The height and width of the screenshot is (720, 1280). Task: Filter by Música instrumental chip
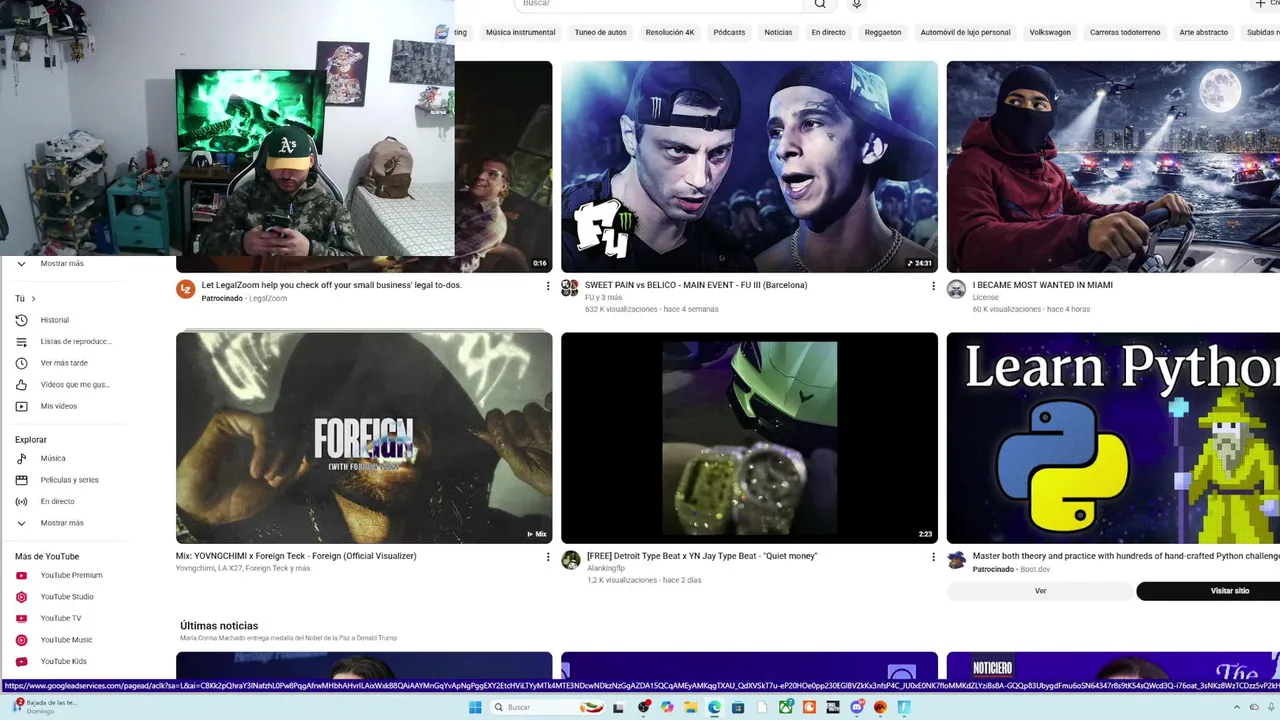tap(520, 32)
